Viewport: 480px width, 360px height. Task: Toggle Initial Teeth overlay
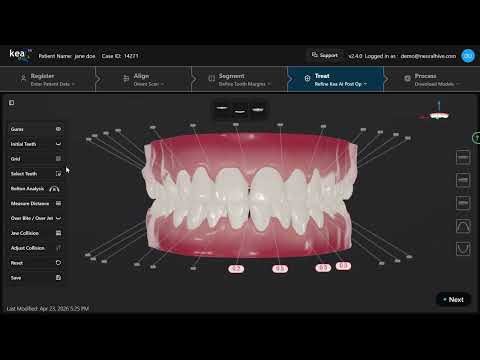[58, 144]
